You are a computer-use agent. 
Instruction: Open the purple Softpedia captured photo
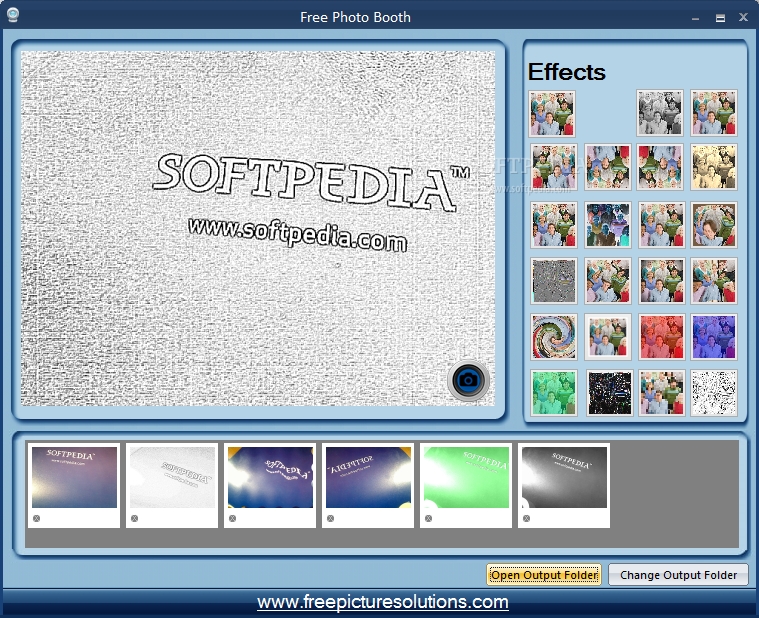[x=74, y=477]
